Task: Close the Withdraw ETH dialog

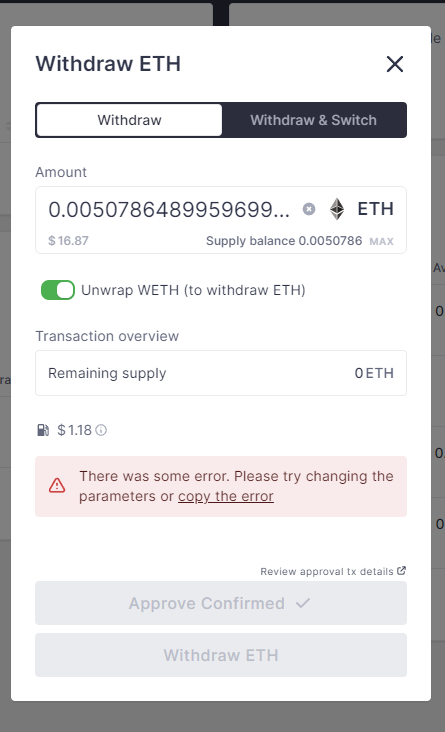Action: pyautogui.click(x=395, y=64)
